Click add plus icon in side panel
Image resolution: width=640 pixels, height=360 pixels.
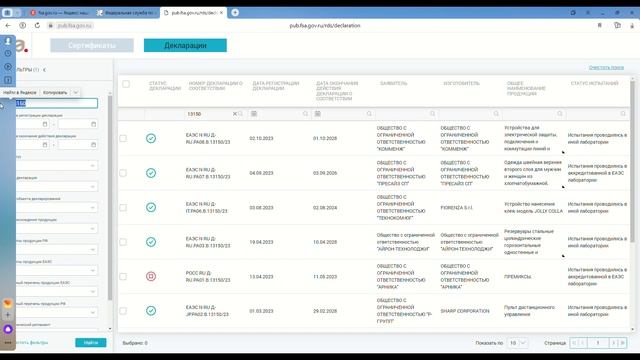point(8,315)
